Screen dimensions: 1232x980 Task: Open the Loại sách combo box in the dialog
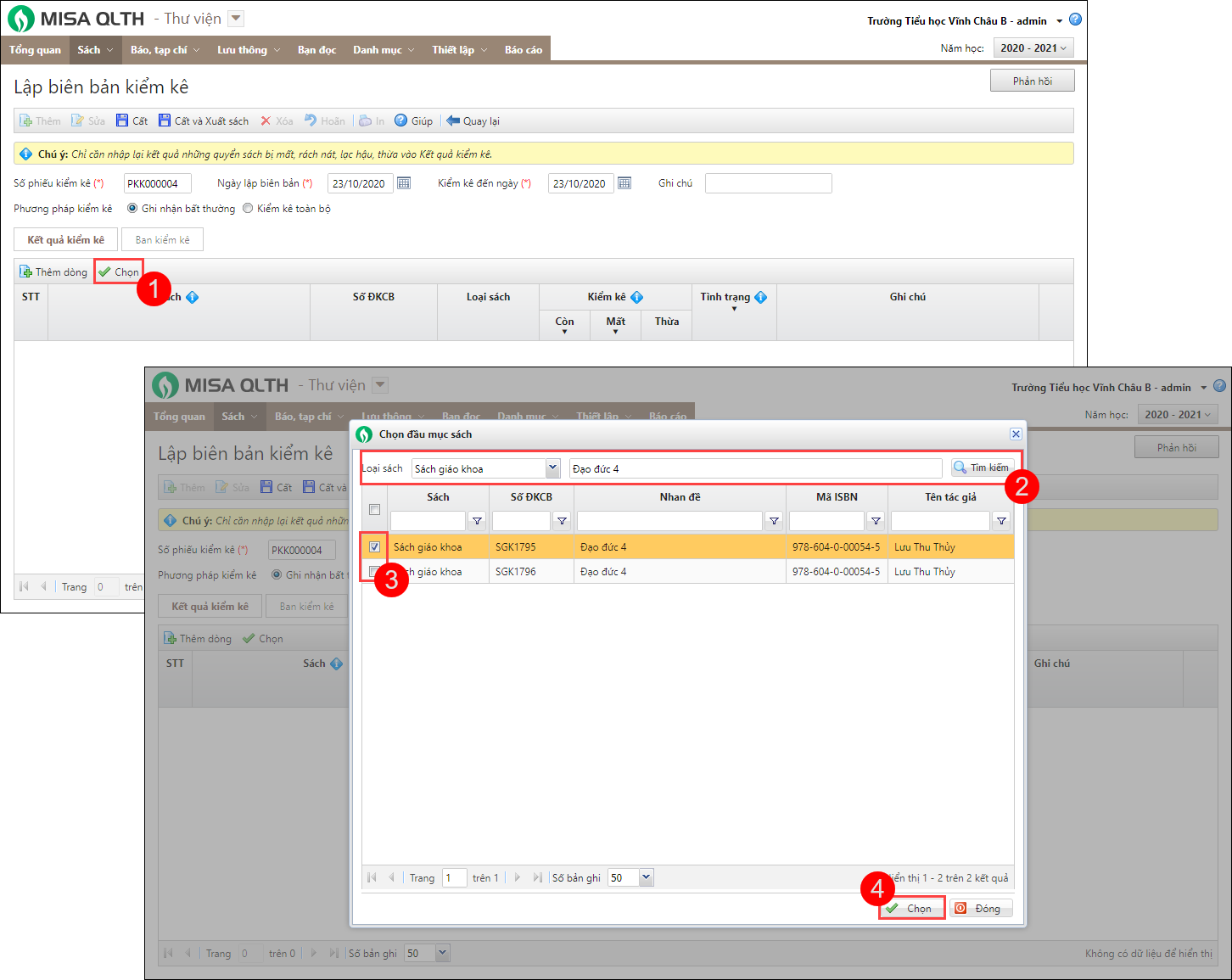tap(552, 468)
